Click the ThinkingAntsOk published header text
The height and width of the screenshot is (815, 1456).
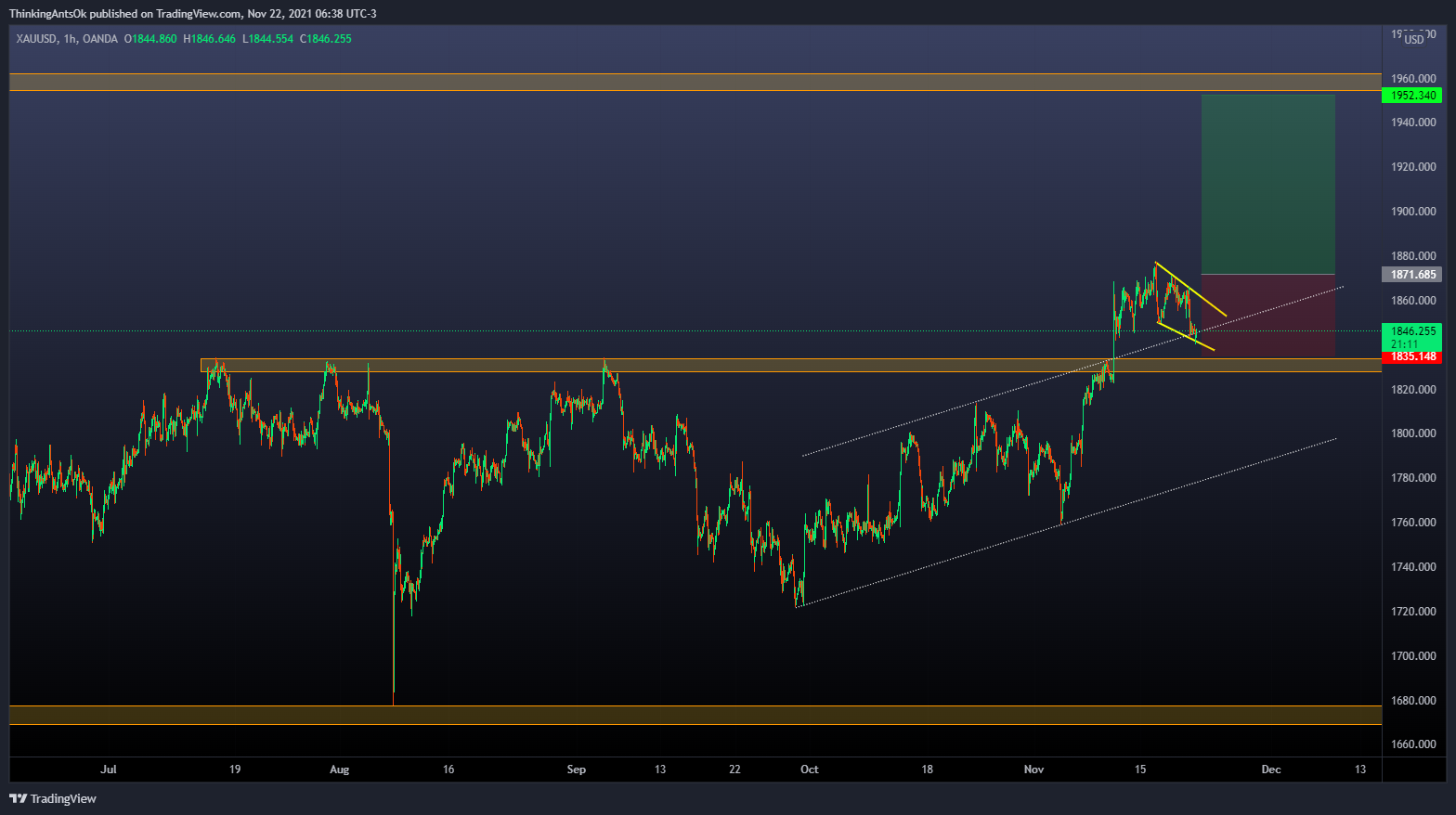(x=192, y=14)
